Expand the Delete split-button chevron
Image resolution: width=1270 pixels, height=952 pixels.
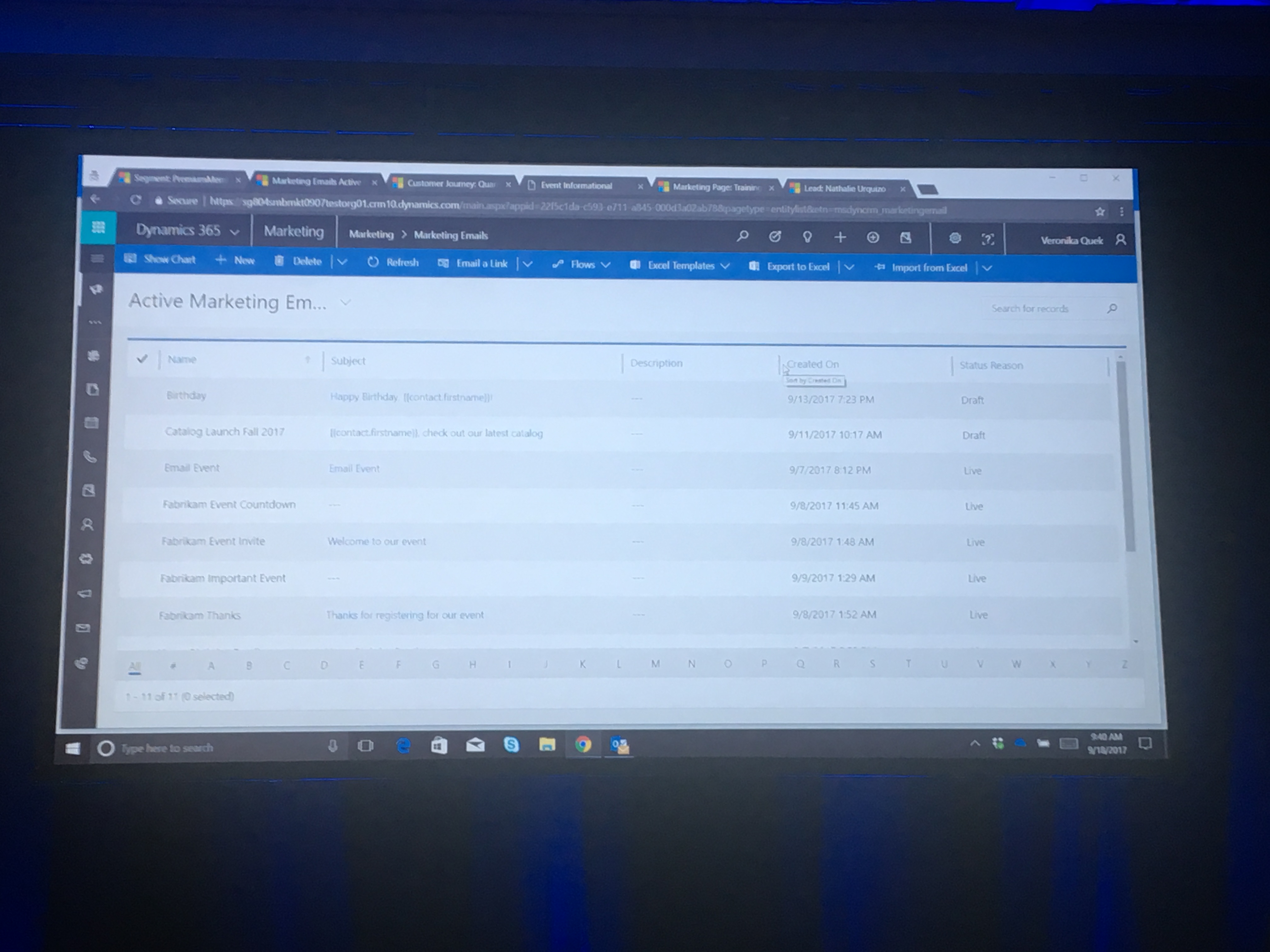[342, 262]
